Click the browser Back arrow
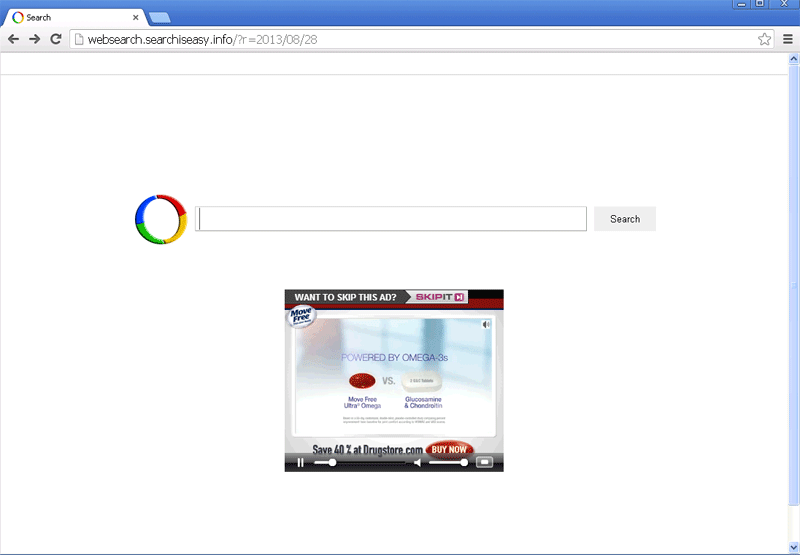This screenshot has width=800, height=555. [x=14, y=39]
